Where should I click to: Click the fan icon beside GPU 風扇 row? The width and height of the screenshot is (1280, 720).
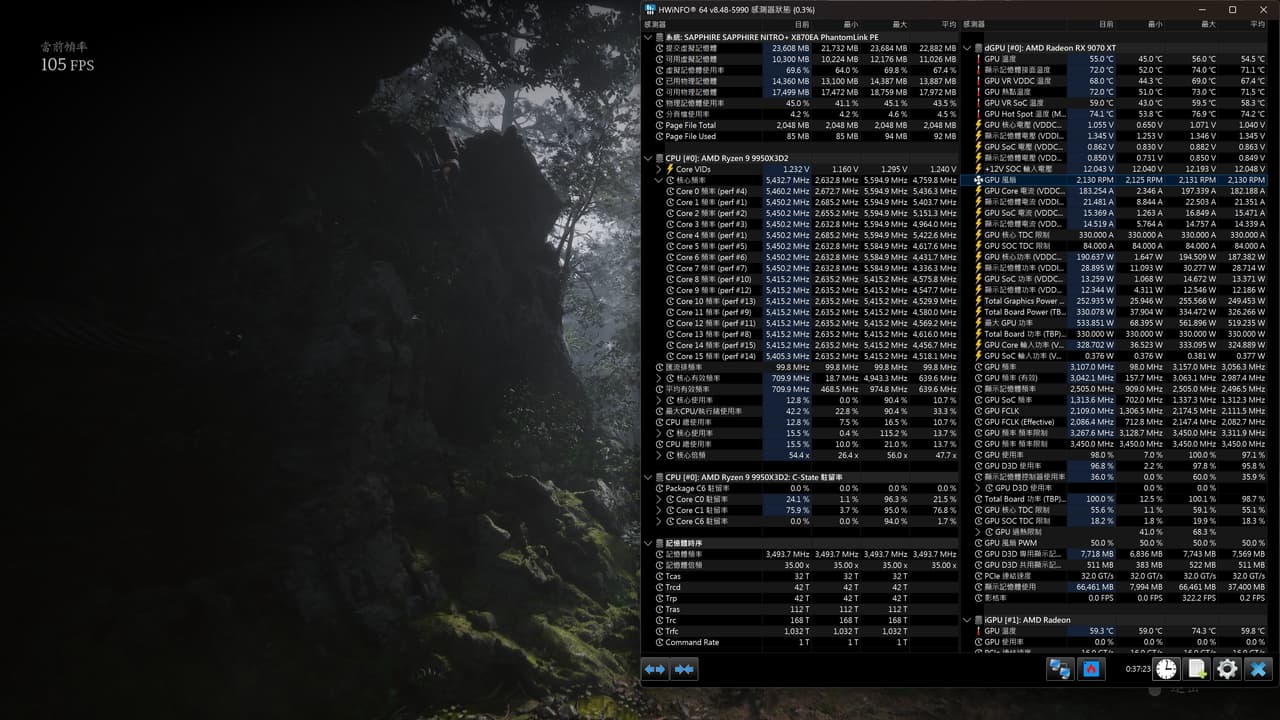[x=978, y=180]
